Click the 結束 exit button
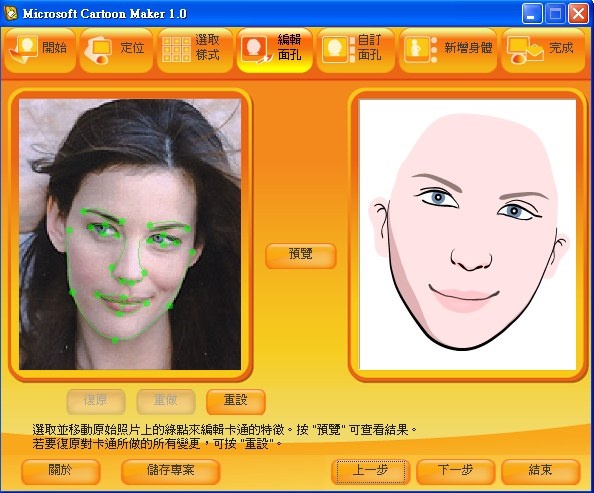The image size is (594, 493). (x=541, y=471)
